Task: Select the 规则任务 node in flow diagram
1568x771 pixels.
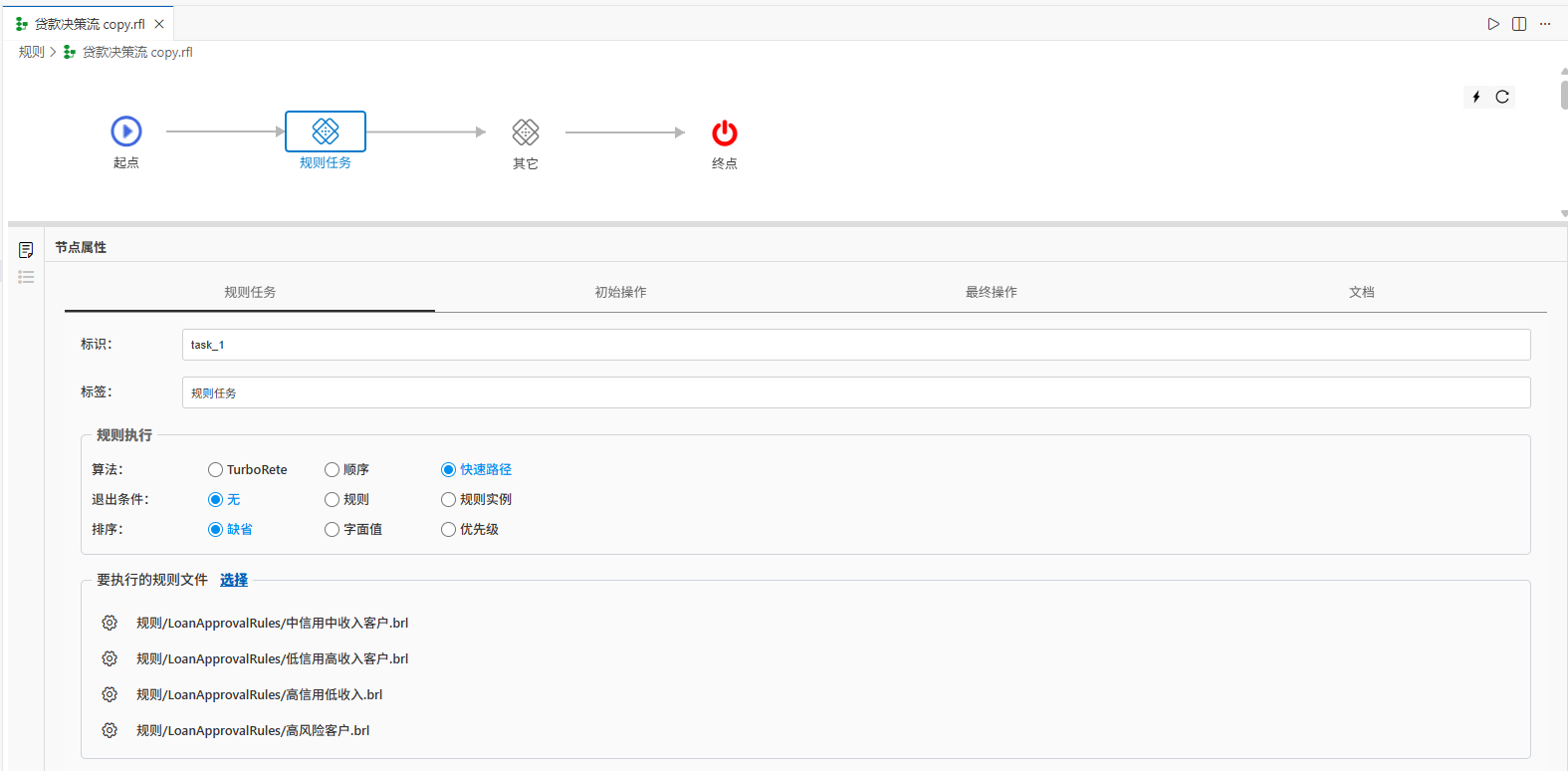Action: pyautogui.click(x=326, y=131)
